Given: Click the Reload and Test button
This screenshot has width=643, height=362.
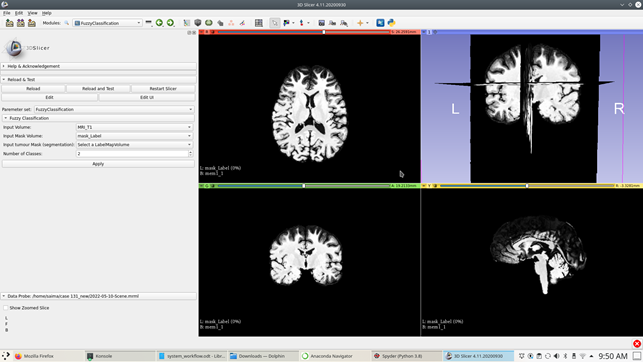Looking at the screenshot, I should (98, 89).
